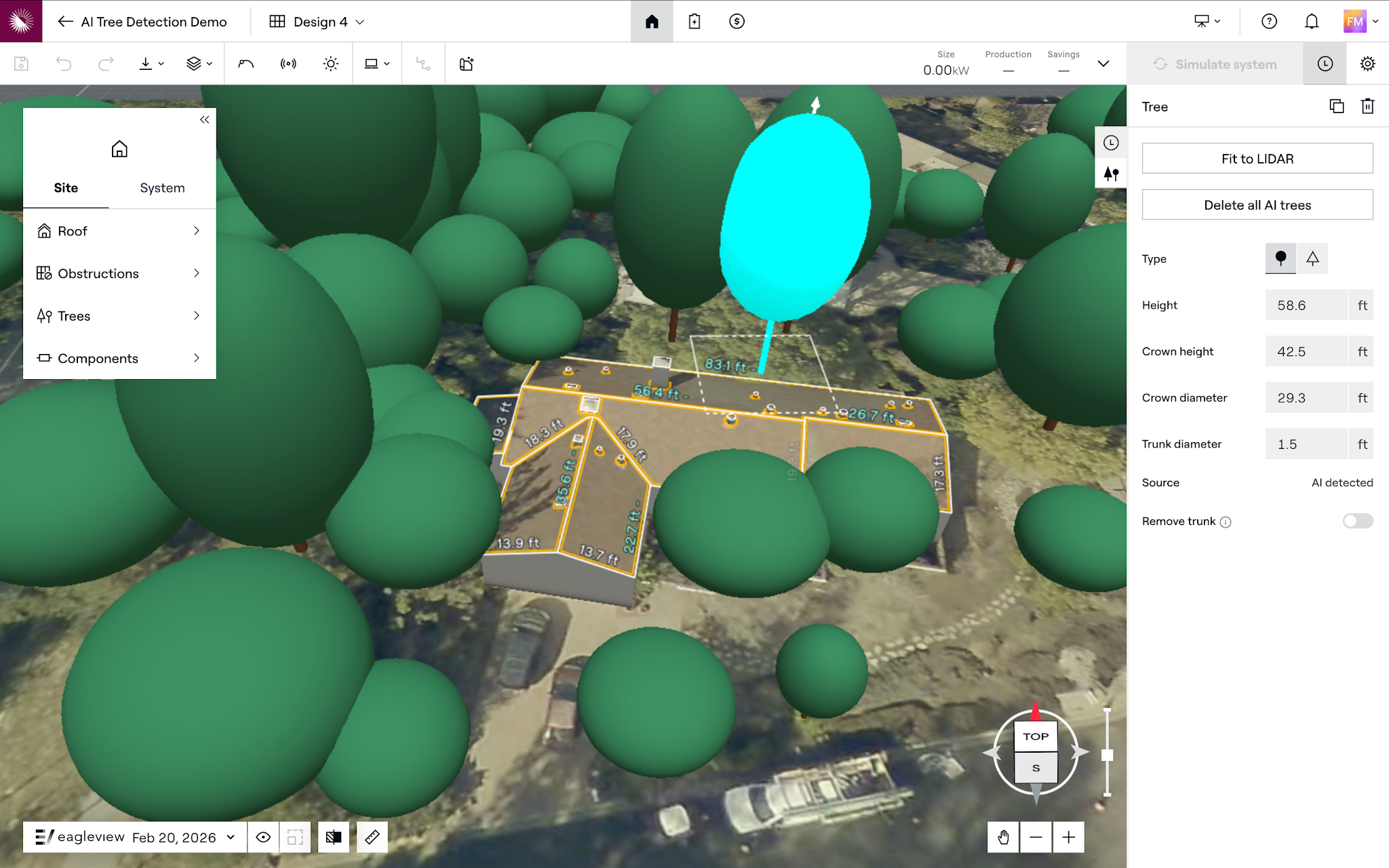Screen dimensions: 1389x868
Task: Open the FM user profile menu
Action: pos(1361,22)
